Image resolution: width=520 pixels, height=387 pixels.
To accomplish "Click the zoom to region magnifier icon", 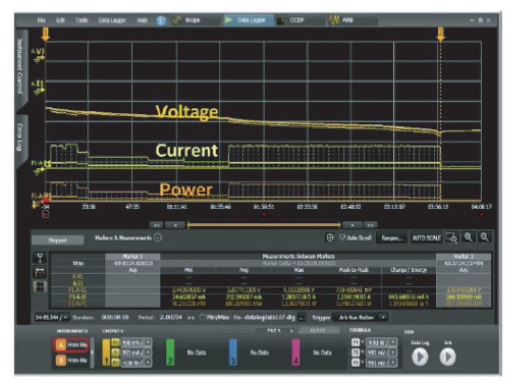I will (452, 238).
